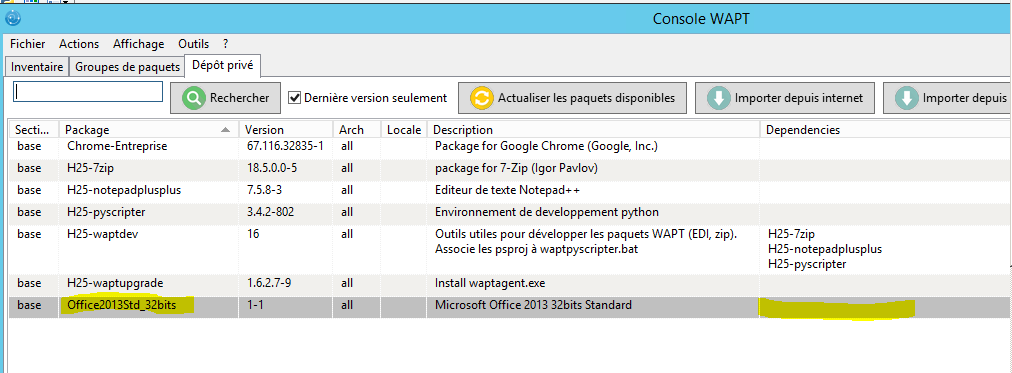Image resolution: width=1012 pixels, height=373 pixels.
Task: Click version 3.4.2-802 cell
Action: (x=271, y=212)
